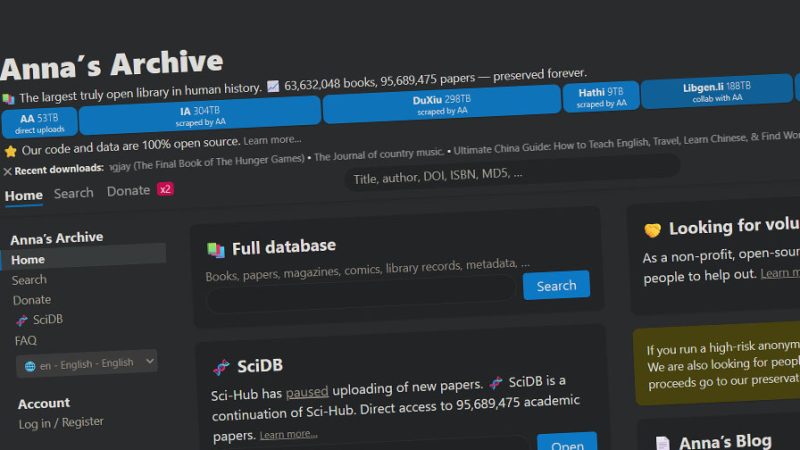Viewport: 800px width, 450px height.
Task: Click the Anna's Archive title heading
Action: pyautogui.click(x=111, y=65)
